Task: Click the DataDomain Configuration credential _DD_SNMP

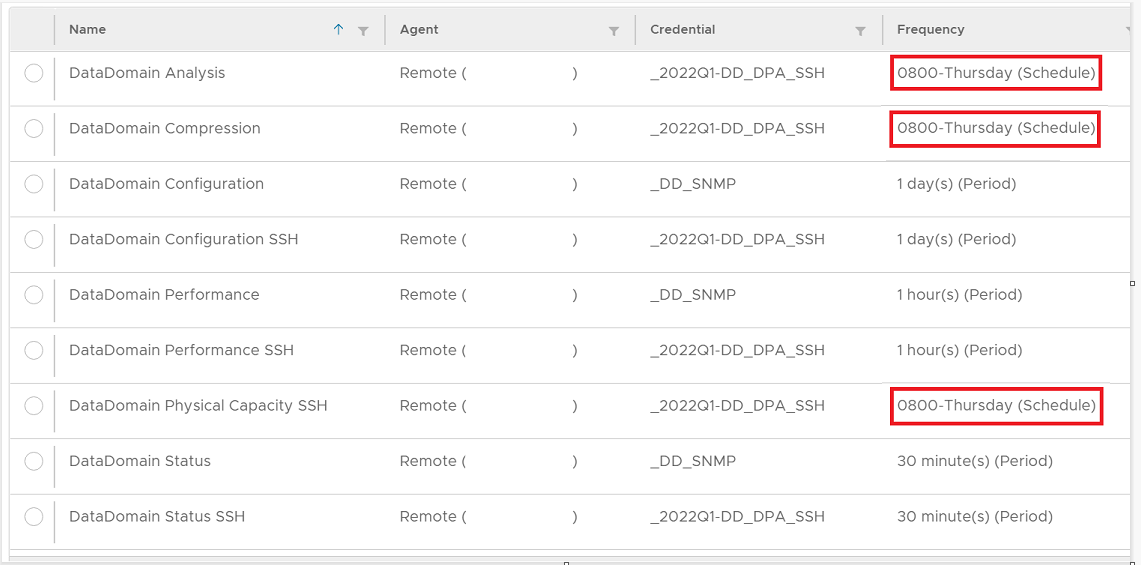Action: click(x=693, y=184)
